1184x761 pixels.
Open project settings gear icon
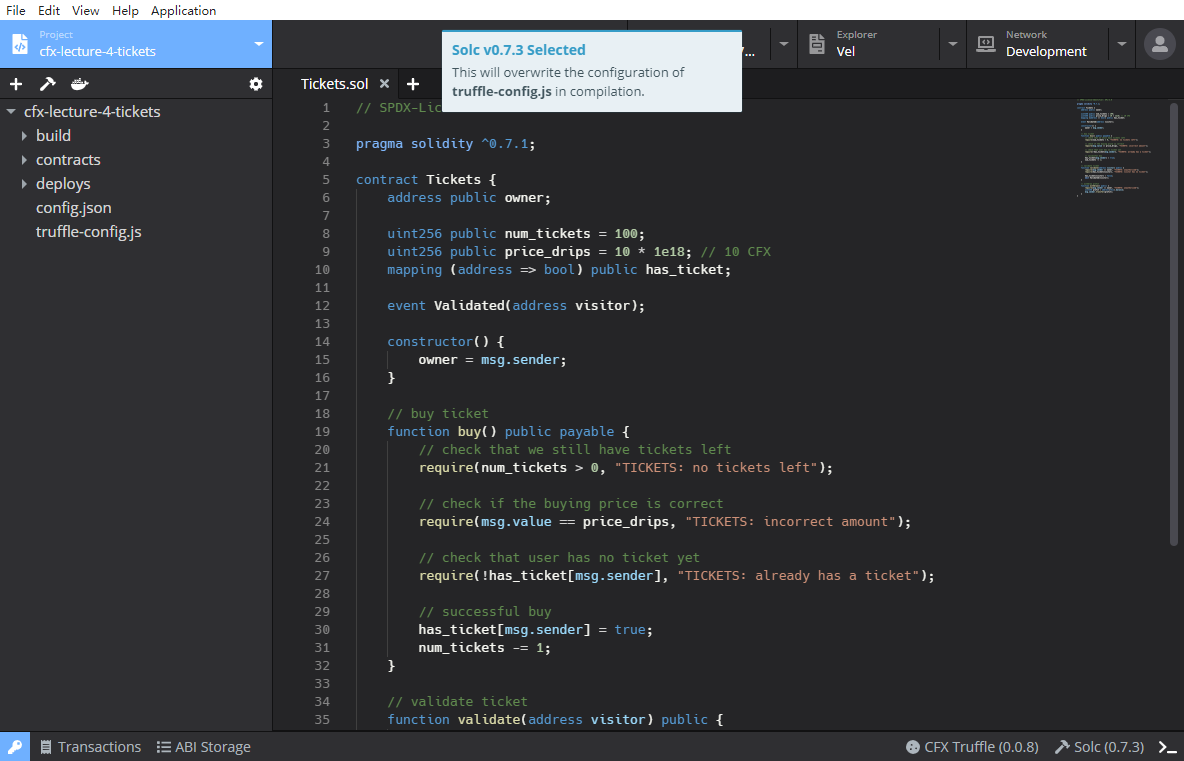(256, 84)
